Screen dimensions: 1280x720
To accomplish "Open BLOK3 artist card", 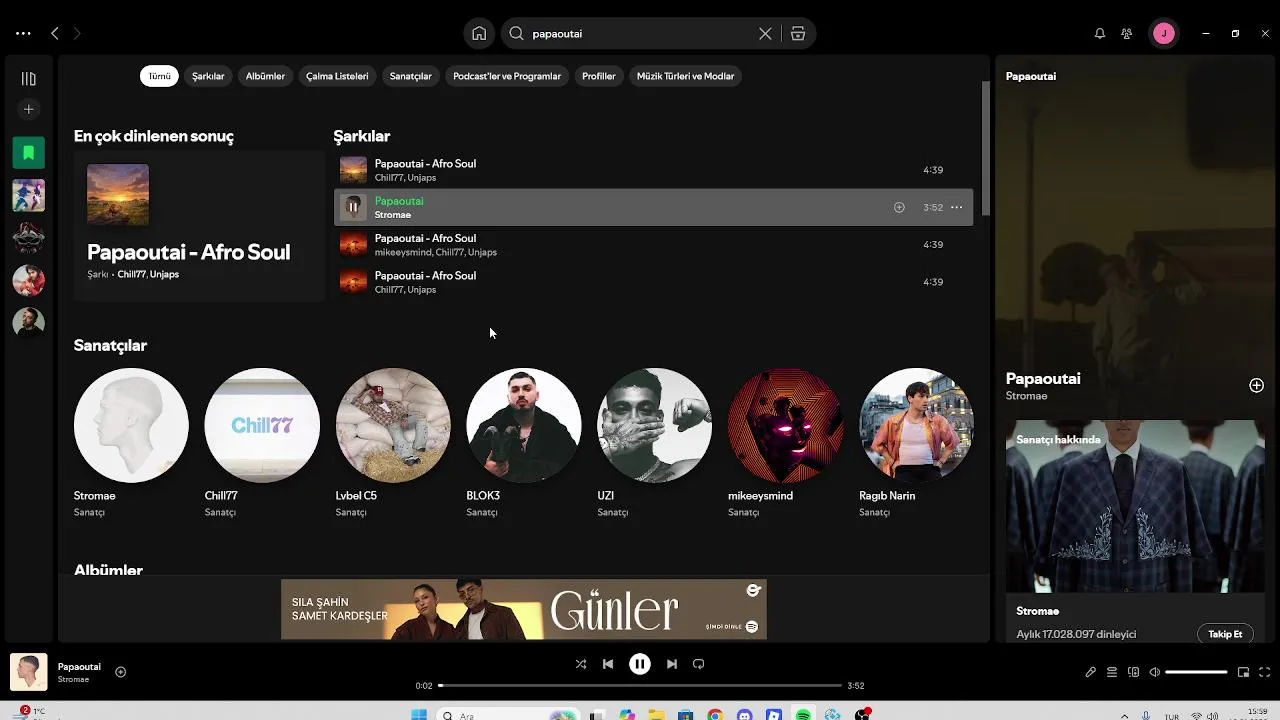I will click(x=524, y=444).
